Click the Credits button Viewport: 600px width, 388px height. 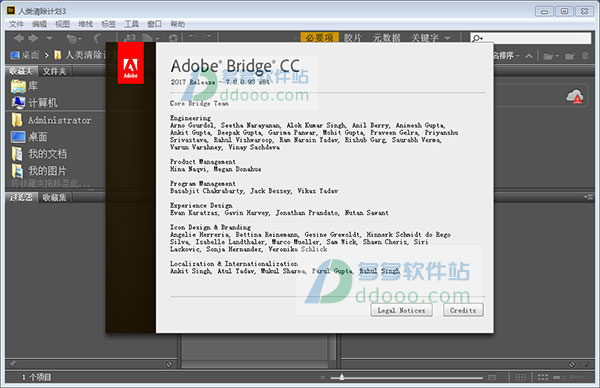tap(463, 310)
